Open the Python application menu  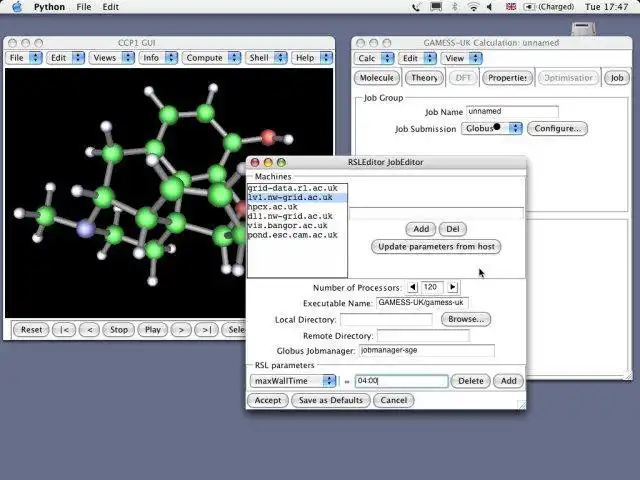click(49, 7)
